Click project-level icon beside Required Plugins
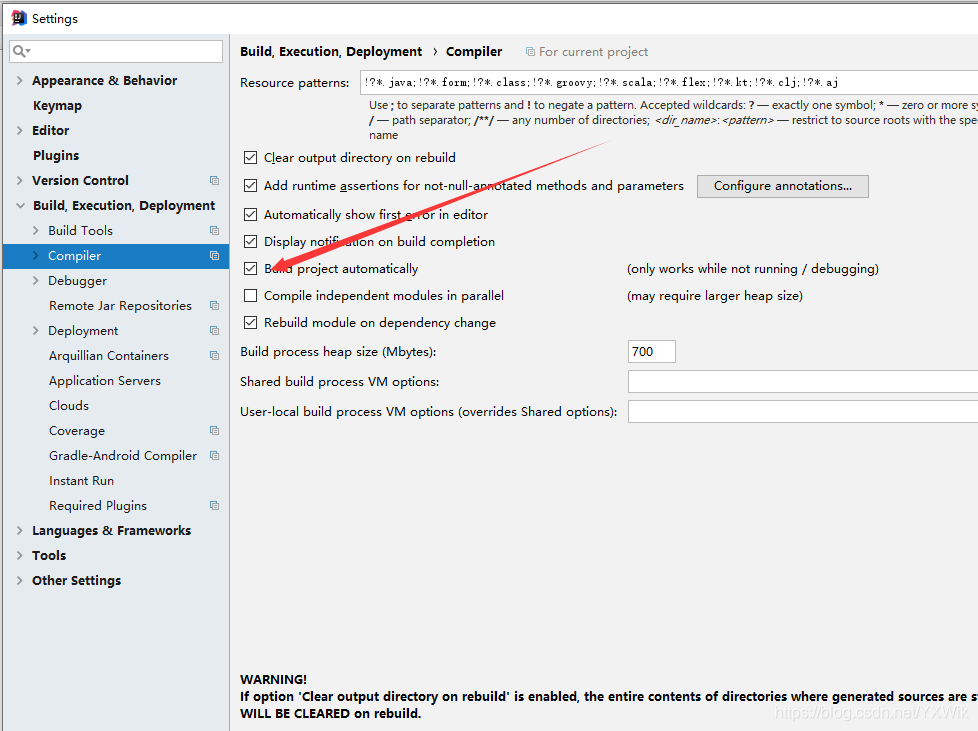This screenshot has width=978, height=731. pos(215,505)
